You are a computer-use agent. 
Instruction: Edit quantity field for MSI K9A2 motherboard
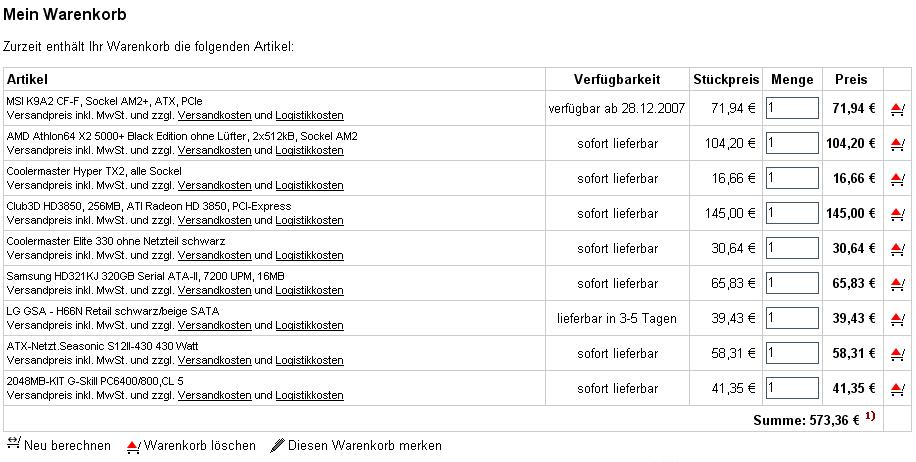[x=792, y=108]
